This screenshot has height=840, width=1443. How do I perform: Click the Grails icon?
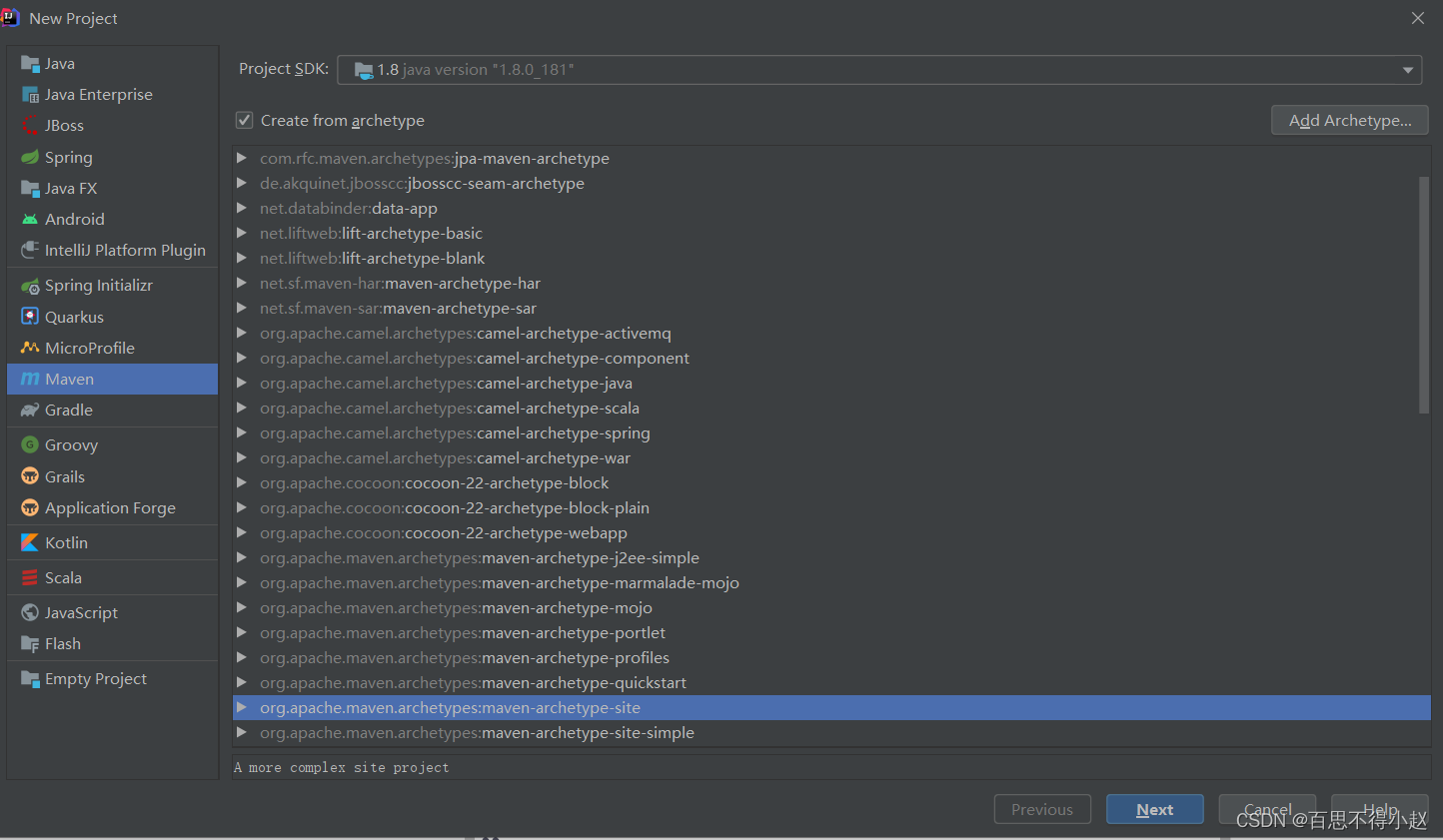(30, 476)
